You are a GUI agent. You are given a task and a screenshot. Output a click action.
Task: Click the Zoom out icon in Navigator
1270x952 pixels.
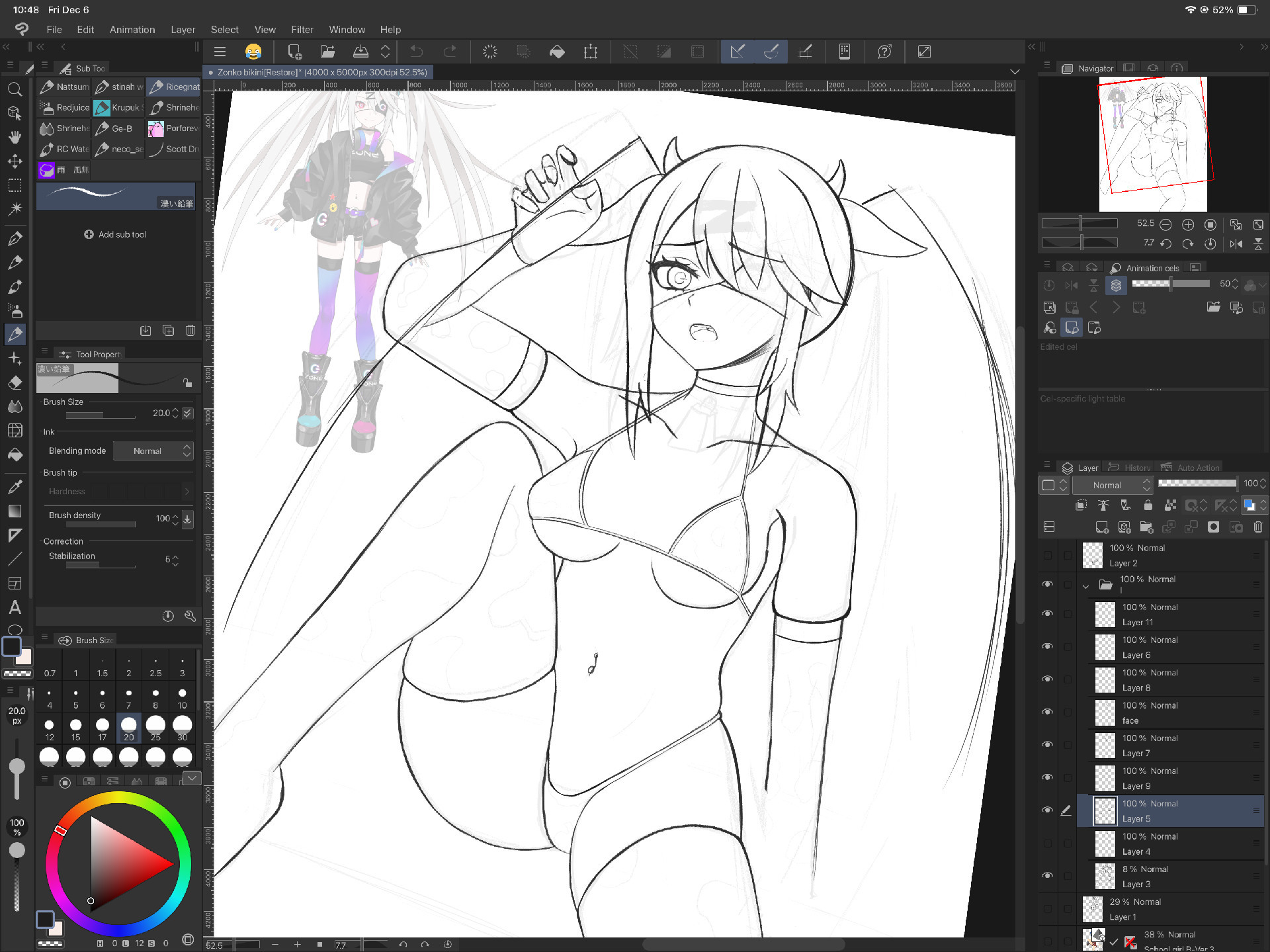(1165, 224)
